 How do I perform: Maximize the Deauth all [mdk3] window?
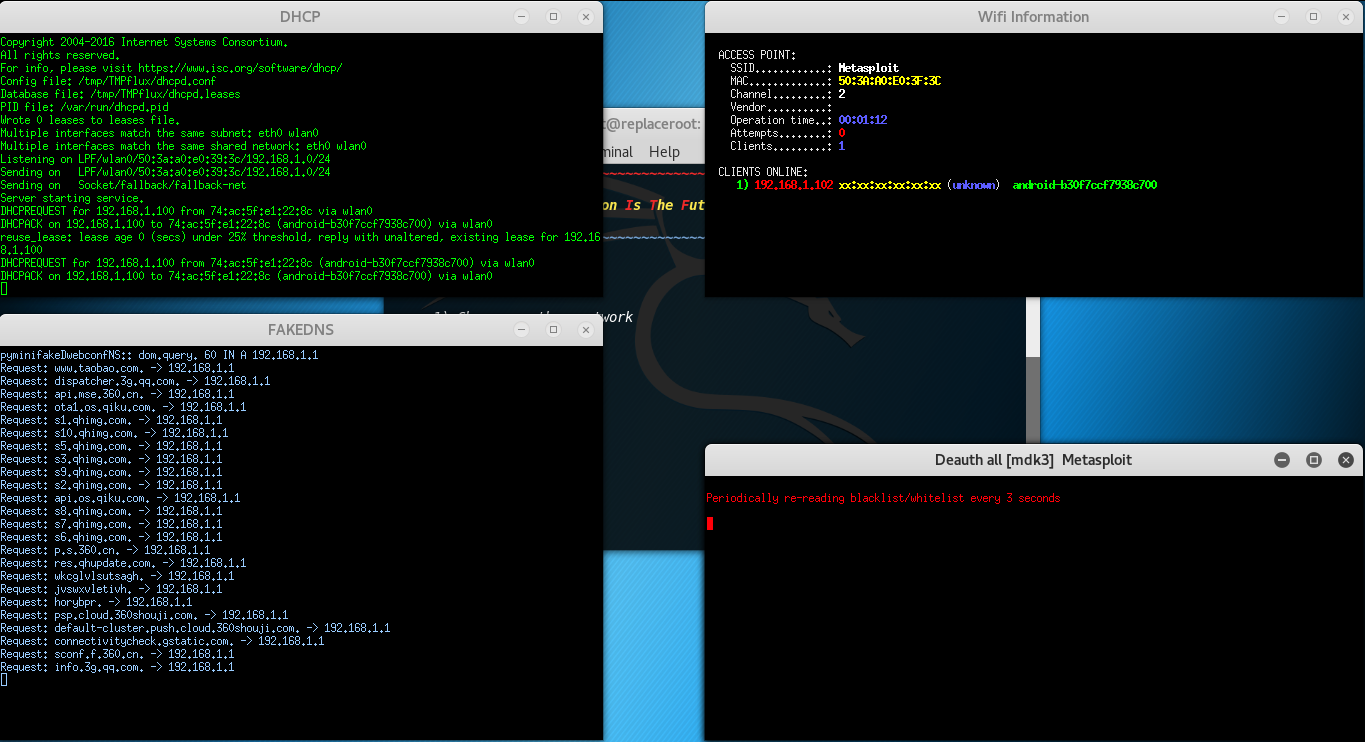click(x=1314, y=460)
